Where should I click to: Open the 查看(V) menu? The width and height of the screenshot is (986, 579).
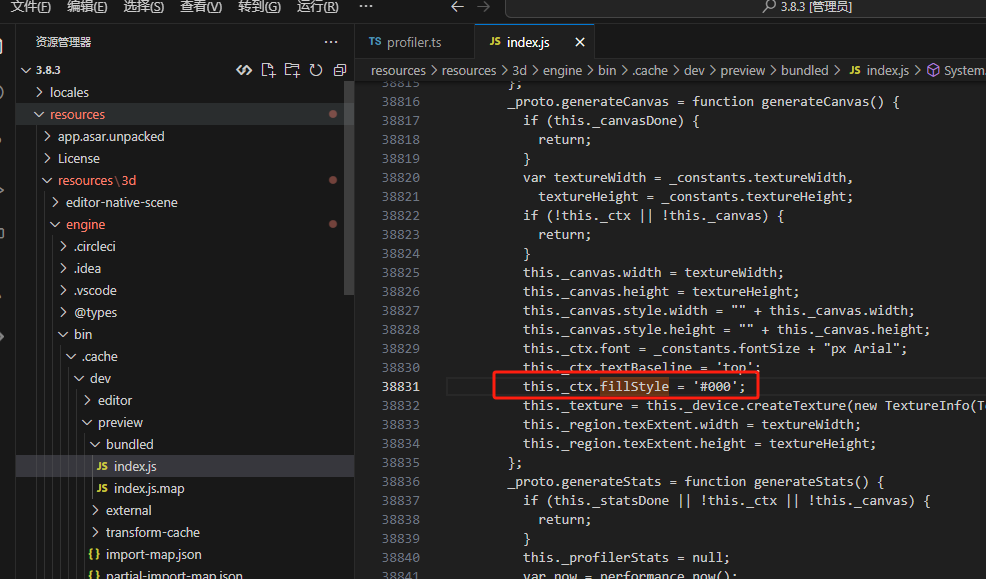click(201, 7)
